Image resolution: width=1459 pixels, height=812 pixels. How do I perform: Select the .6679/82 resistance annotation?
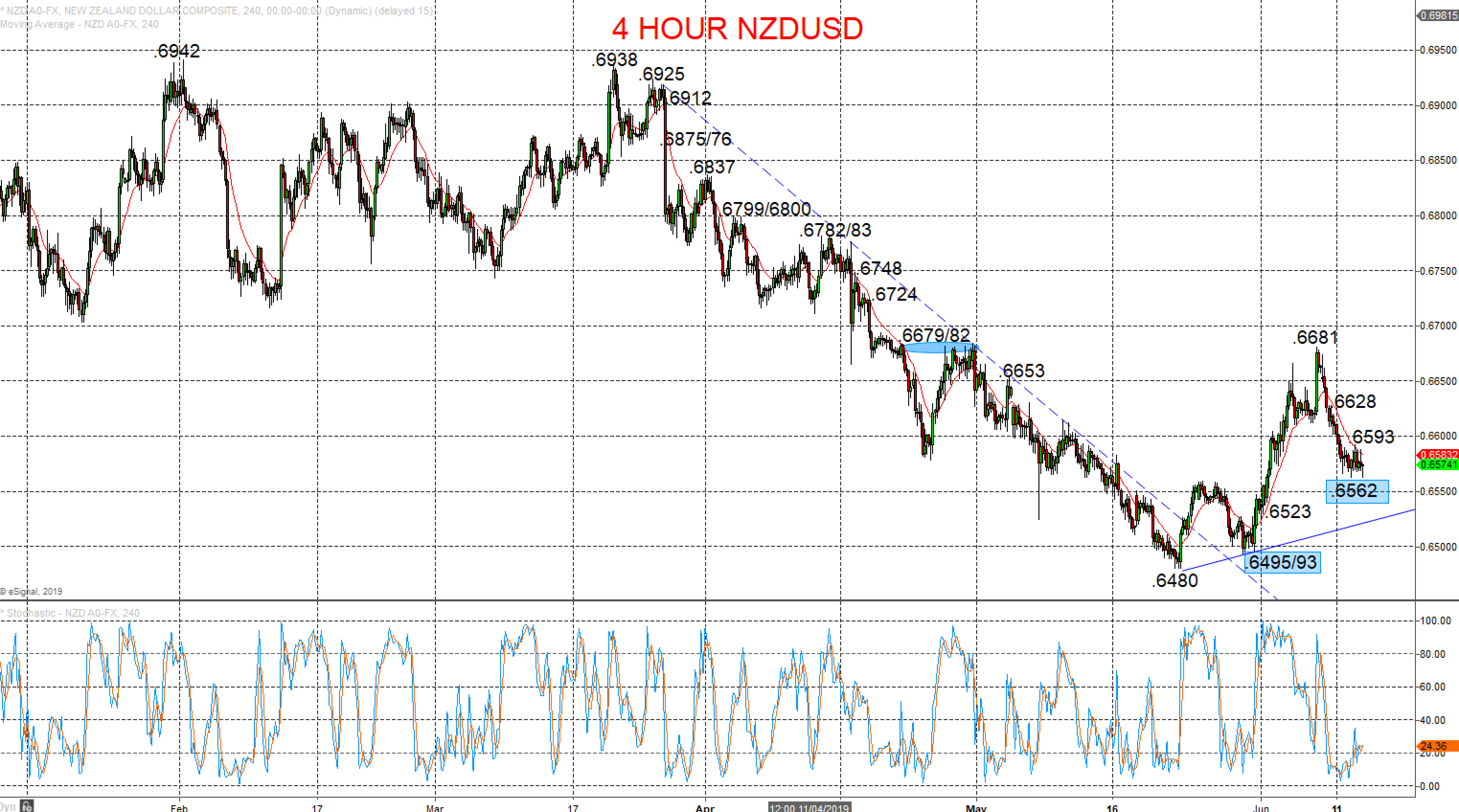[935, 335]
